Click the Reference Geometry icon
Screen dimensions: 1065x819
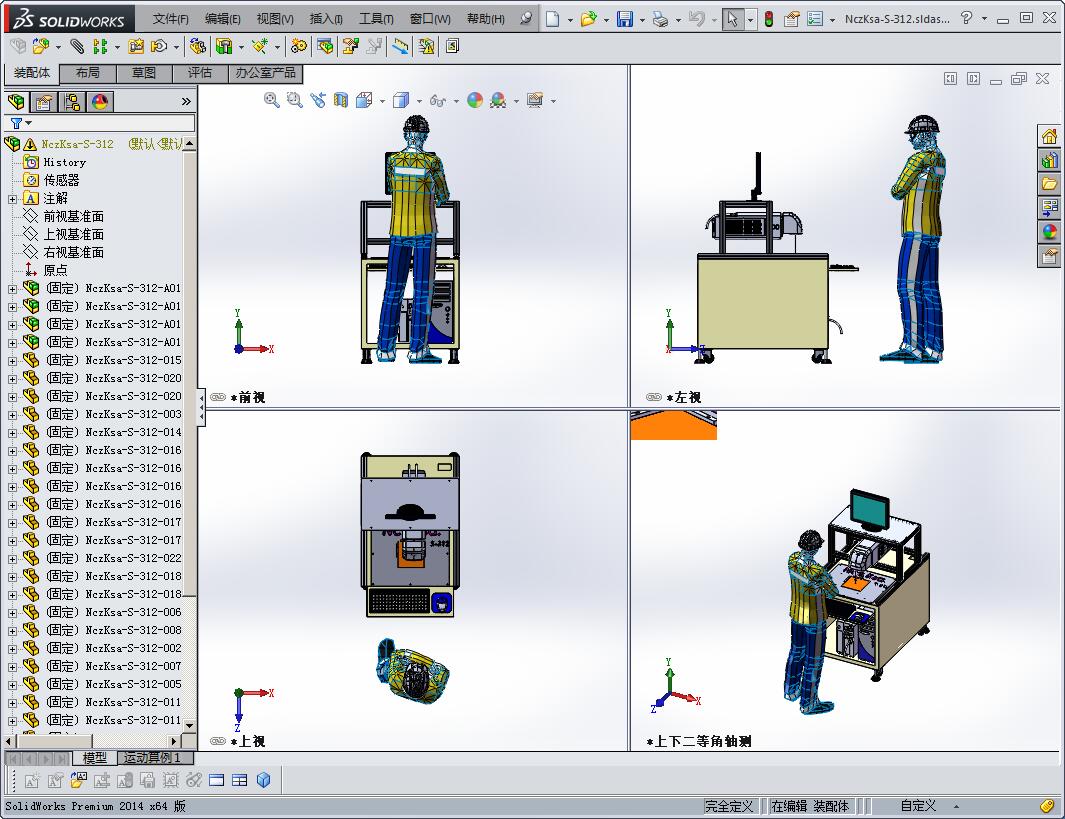coord(259,46)
